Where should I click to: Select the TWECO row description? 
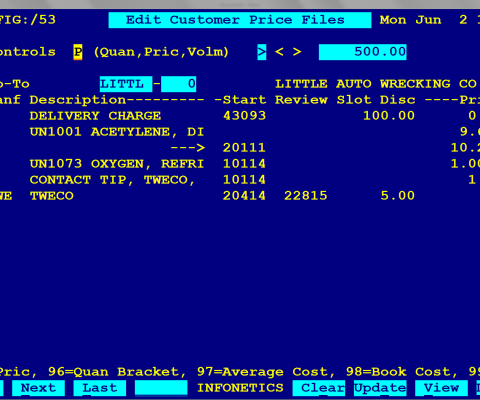(x=52, y=196)
